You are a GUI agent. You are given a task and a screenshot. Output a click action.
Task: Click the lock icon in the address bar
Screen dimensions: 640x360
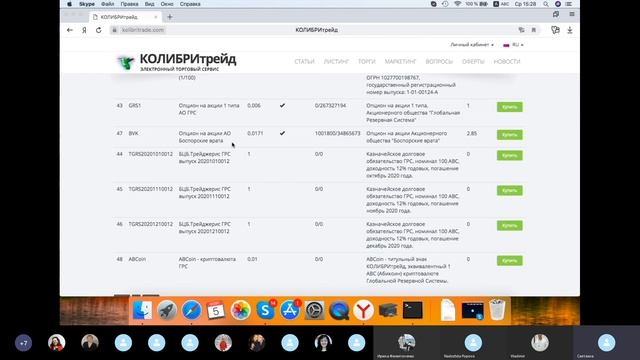click(115, 30)
